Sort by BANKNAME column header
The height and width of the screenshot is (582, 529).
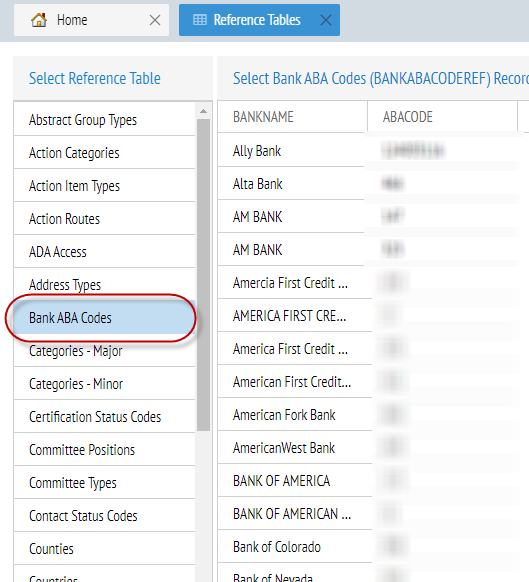pyautogui.click(x=293, y=117)
